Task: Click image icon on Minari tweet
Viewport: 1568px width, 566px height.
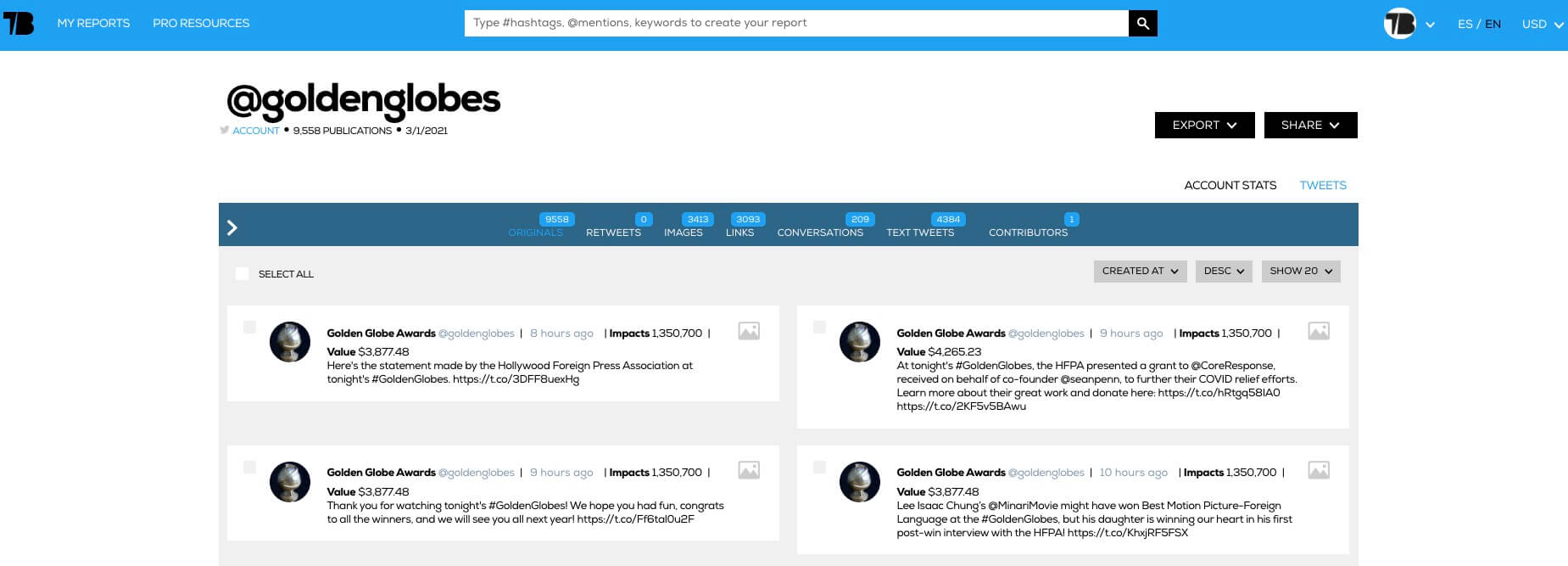Action: [1318, 470]
